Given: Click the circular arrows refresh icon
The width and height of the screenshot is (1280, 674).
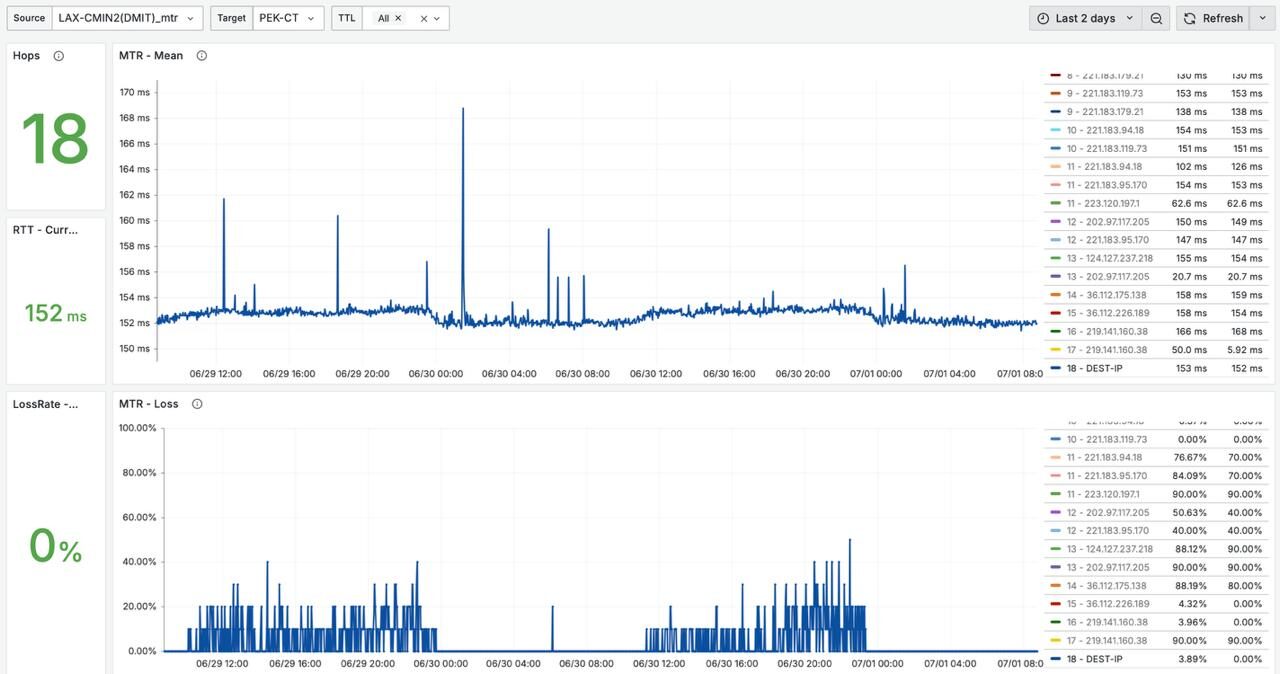Looking at the screenshot, I should point(1190,18).
